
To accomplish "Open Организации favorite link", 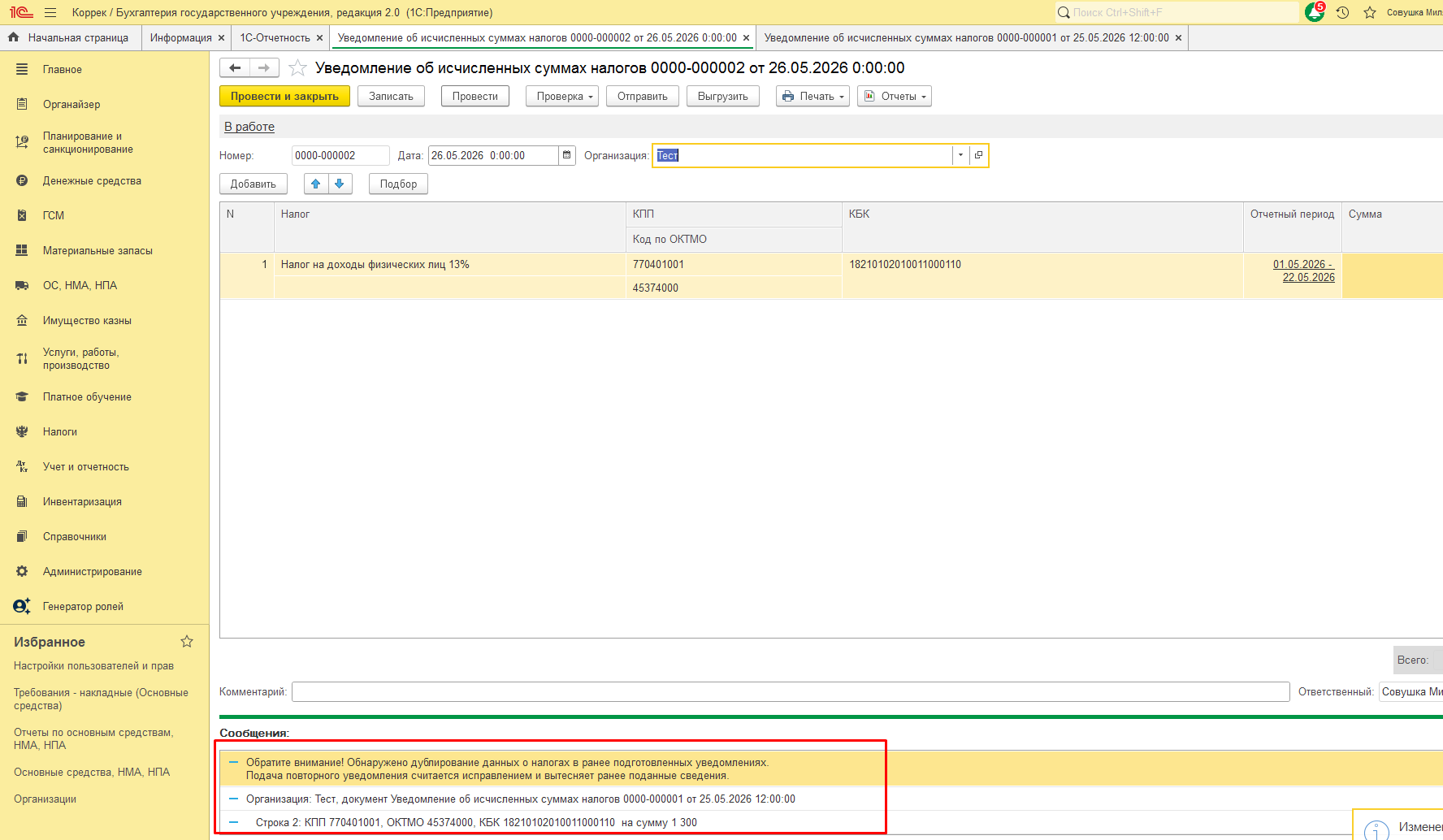I will coord(45,799).
